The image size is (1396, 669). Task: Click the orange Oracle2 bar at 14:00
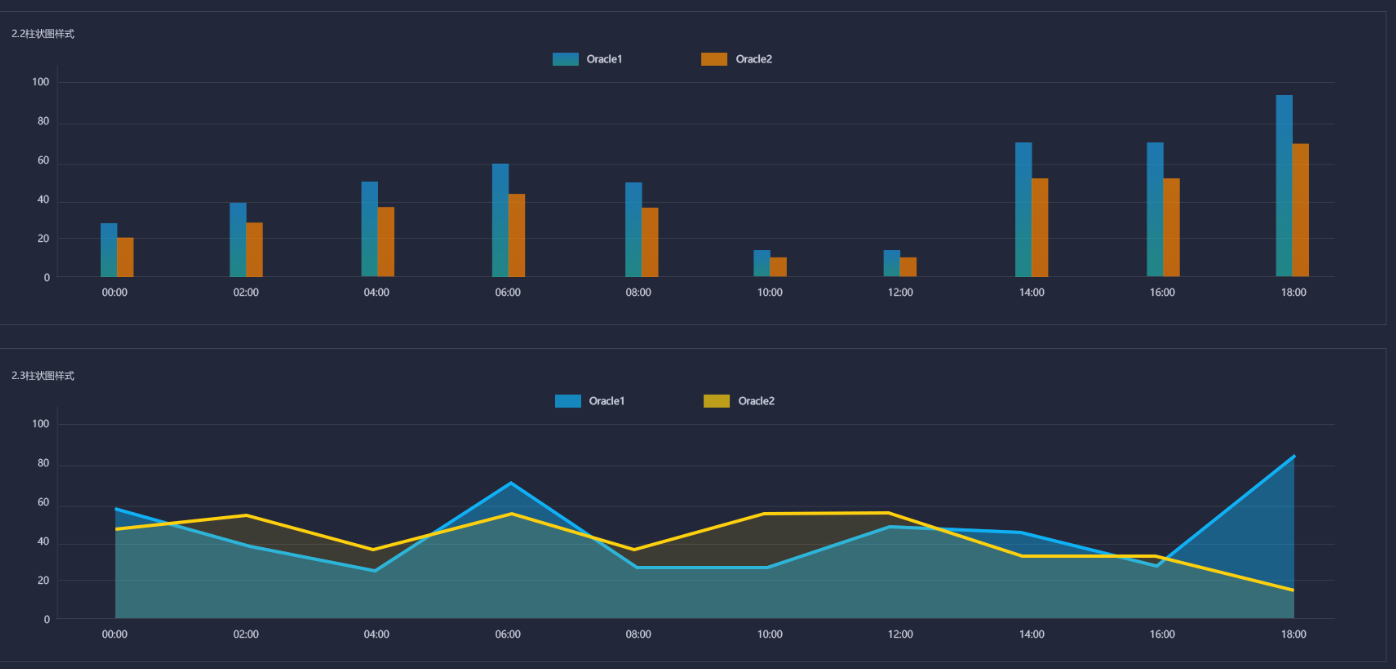[1040, 227]
